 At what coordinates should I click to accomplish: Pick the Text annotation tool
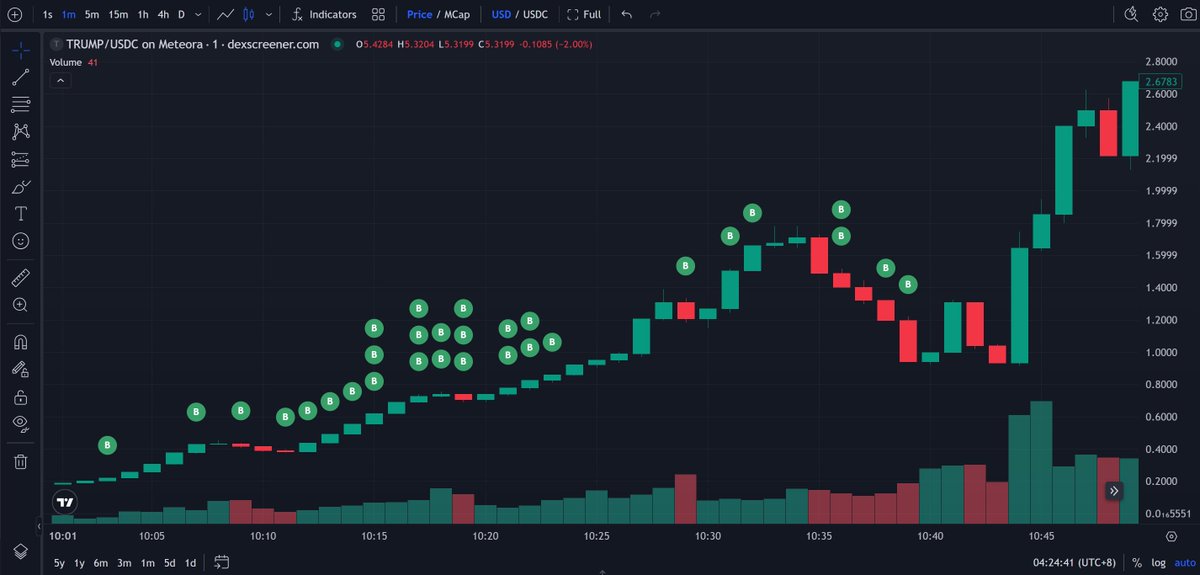click(21, 214)
